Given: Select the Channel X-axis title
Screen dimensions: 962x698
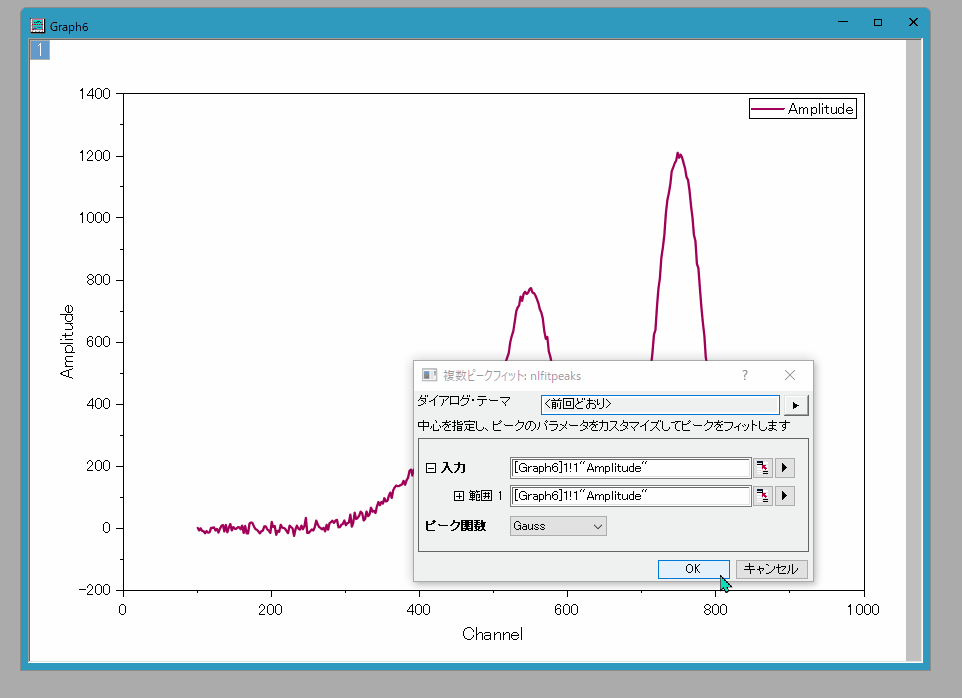Looking at the screenshot, I should click(492, 634).
